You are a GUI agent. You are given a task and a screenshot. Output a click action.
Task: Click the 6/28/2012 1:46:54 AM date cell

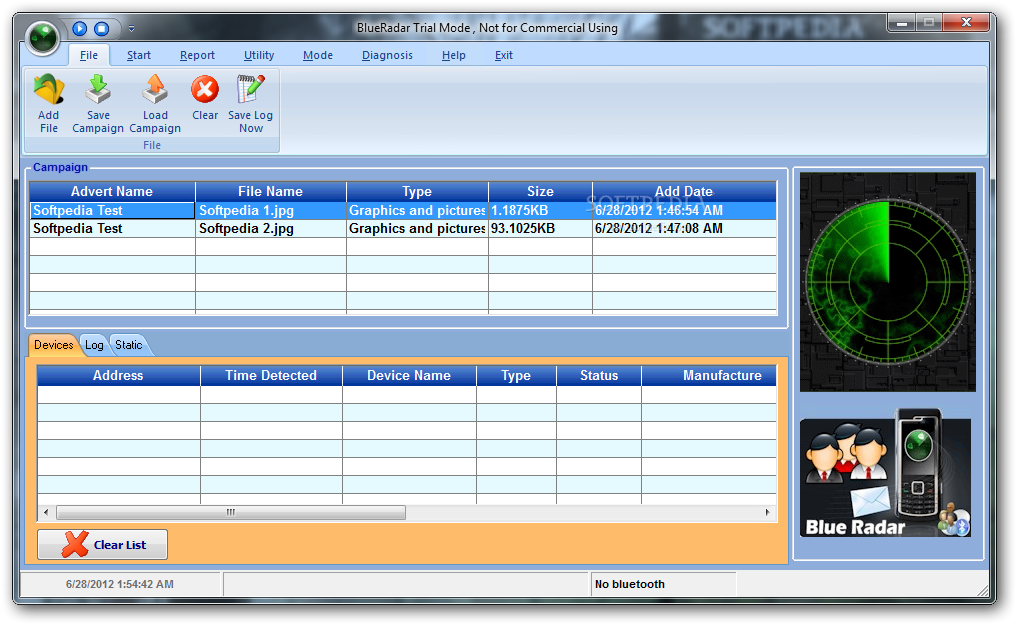(684, 210)
